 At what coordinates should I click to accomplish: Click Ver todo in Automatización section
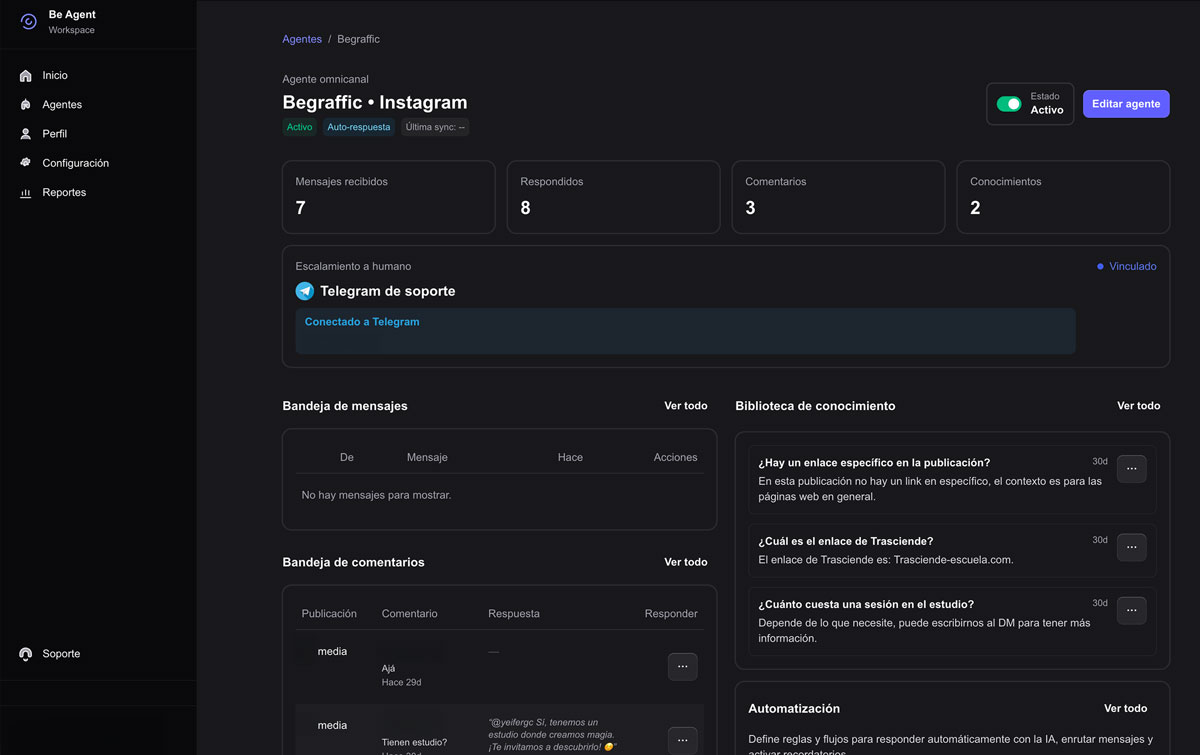click(x=1125, y=708)
